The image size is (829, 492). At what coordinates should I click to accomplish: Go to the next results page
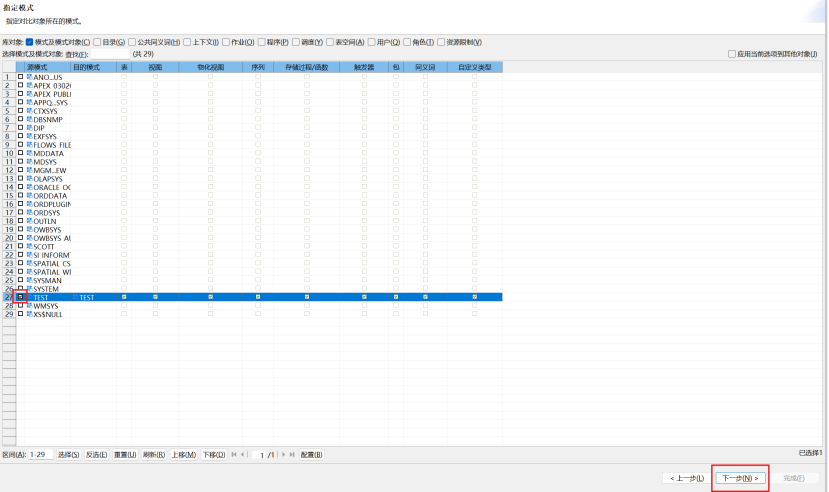pos(283,454)
